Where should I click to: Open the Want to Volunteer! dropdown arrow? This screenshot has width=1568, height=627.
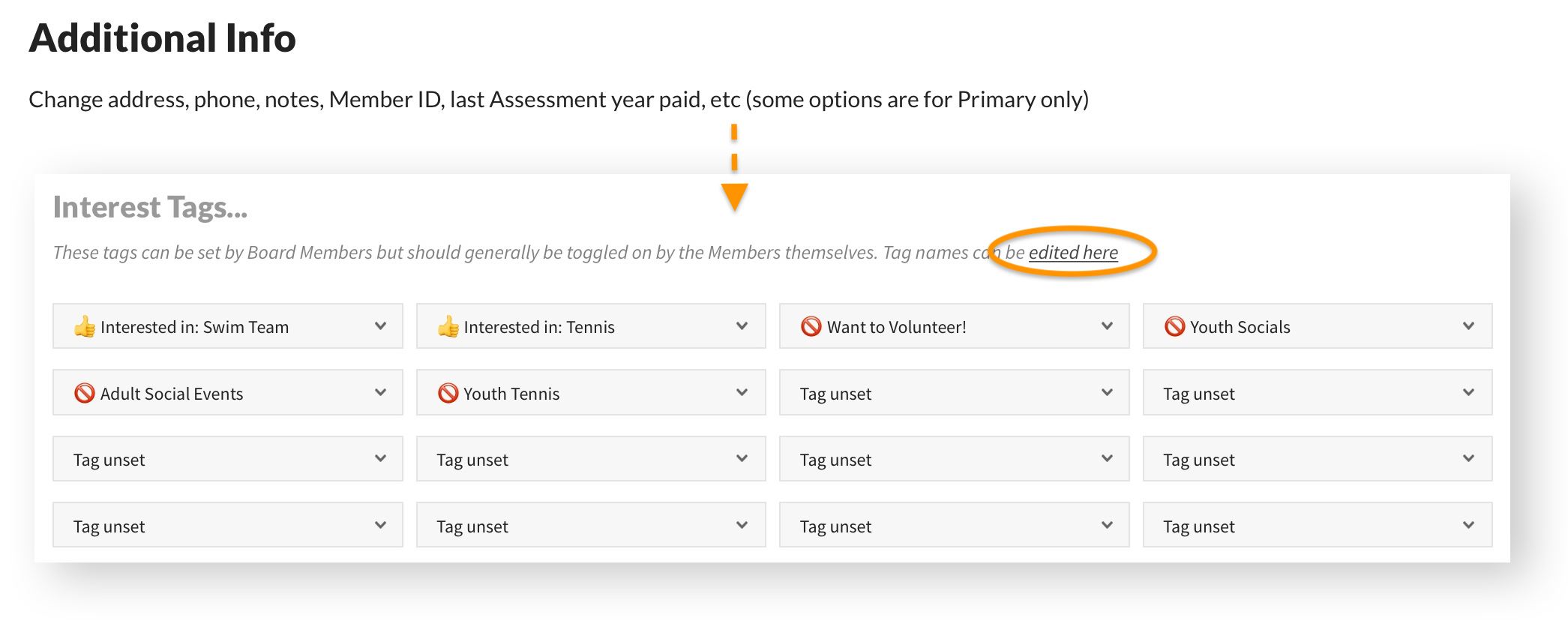coord(1107,326)
